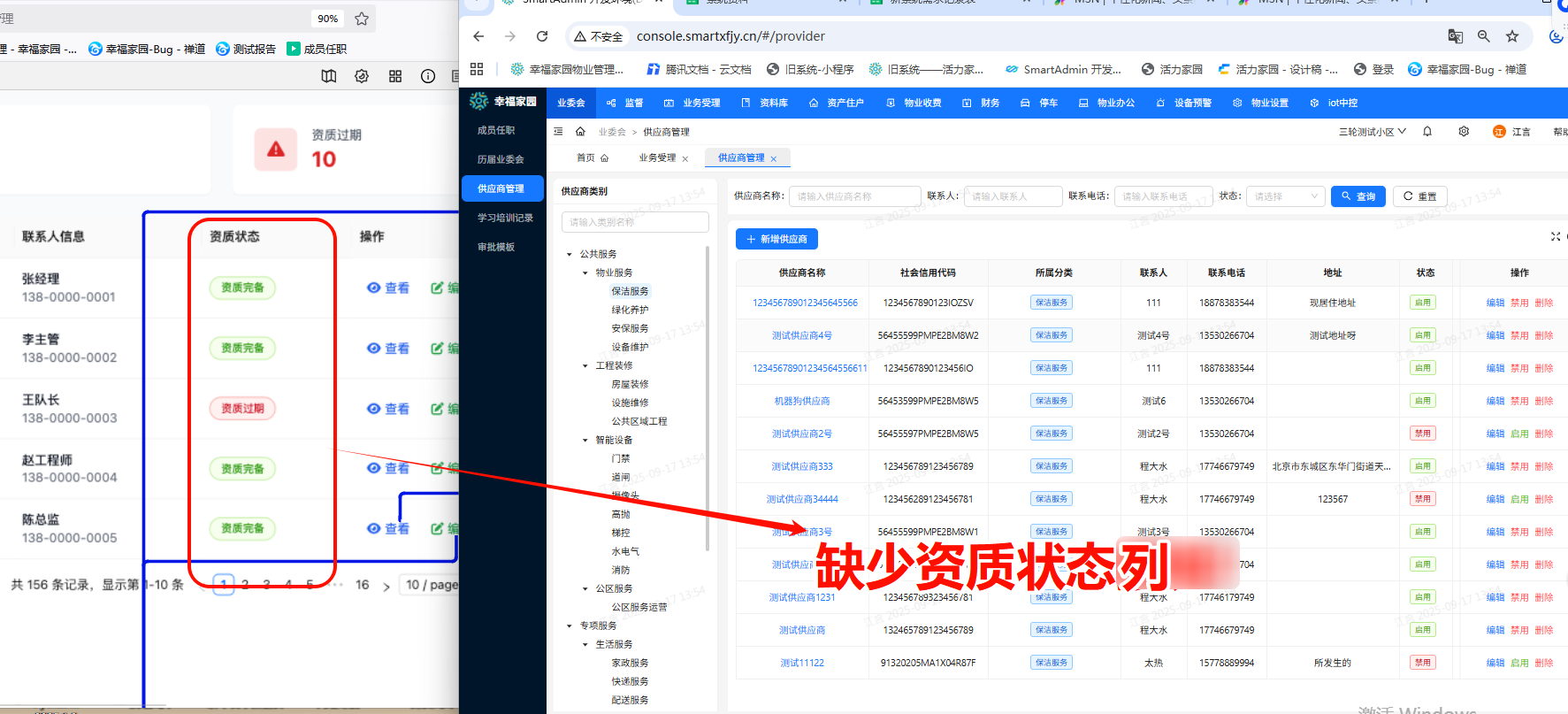Switch to the 监督 top menu

625,103
